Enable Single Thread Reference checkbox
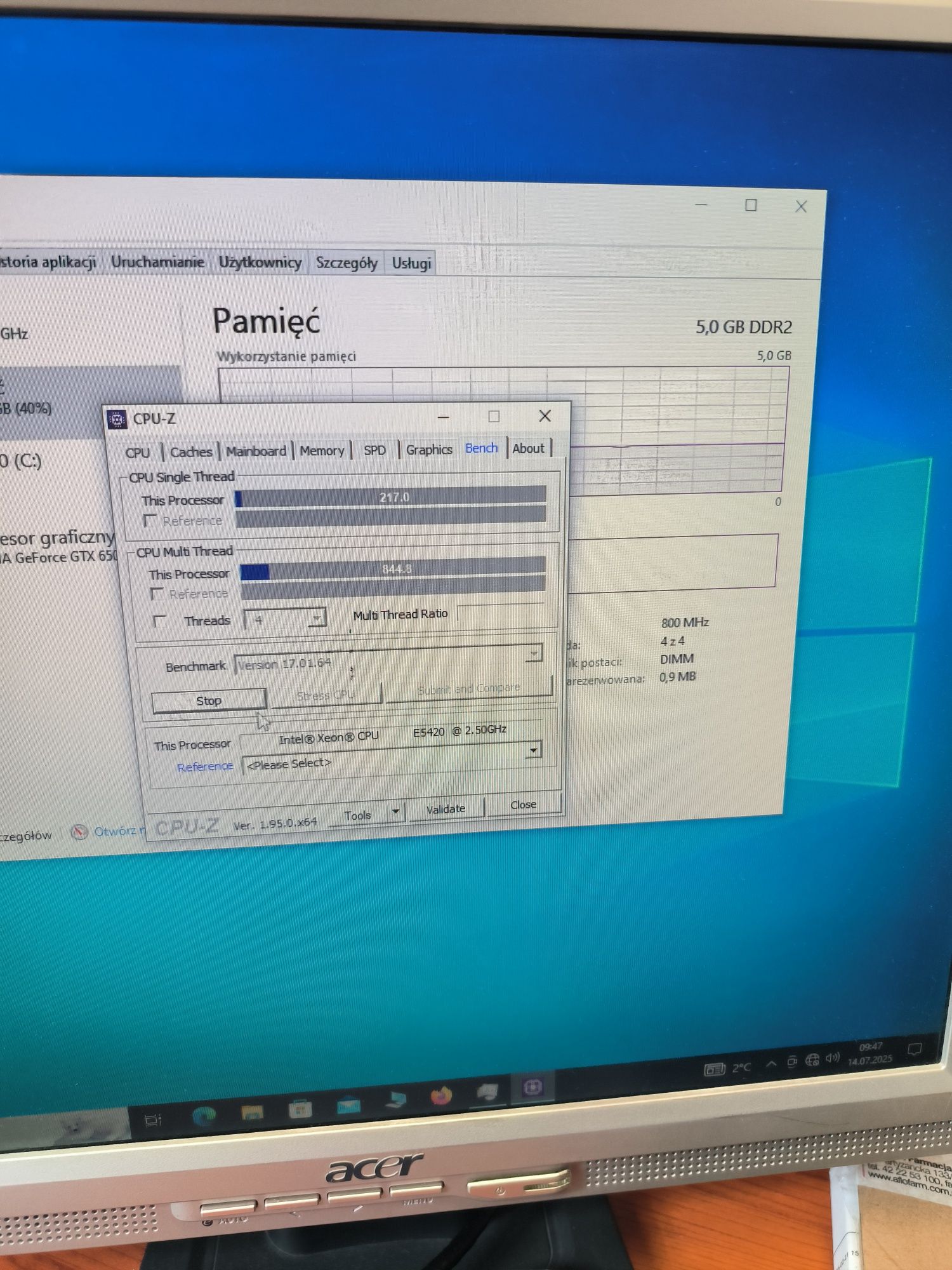 pyautogui.click(x=150, y=521)
